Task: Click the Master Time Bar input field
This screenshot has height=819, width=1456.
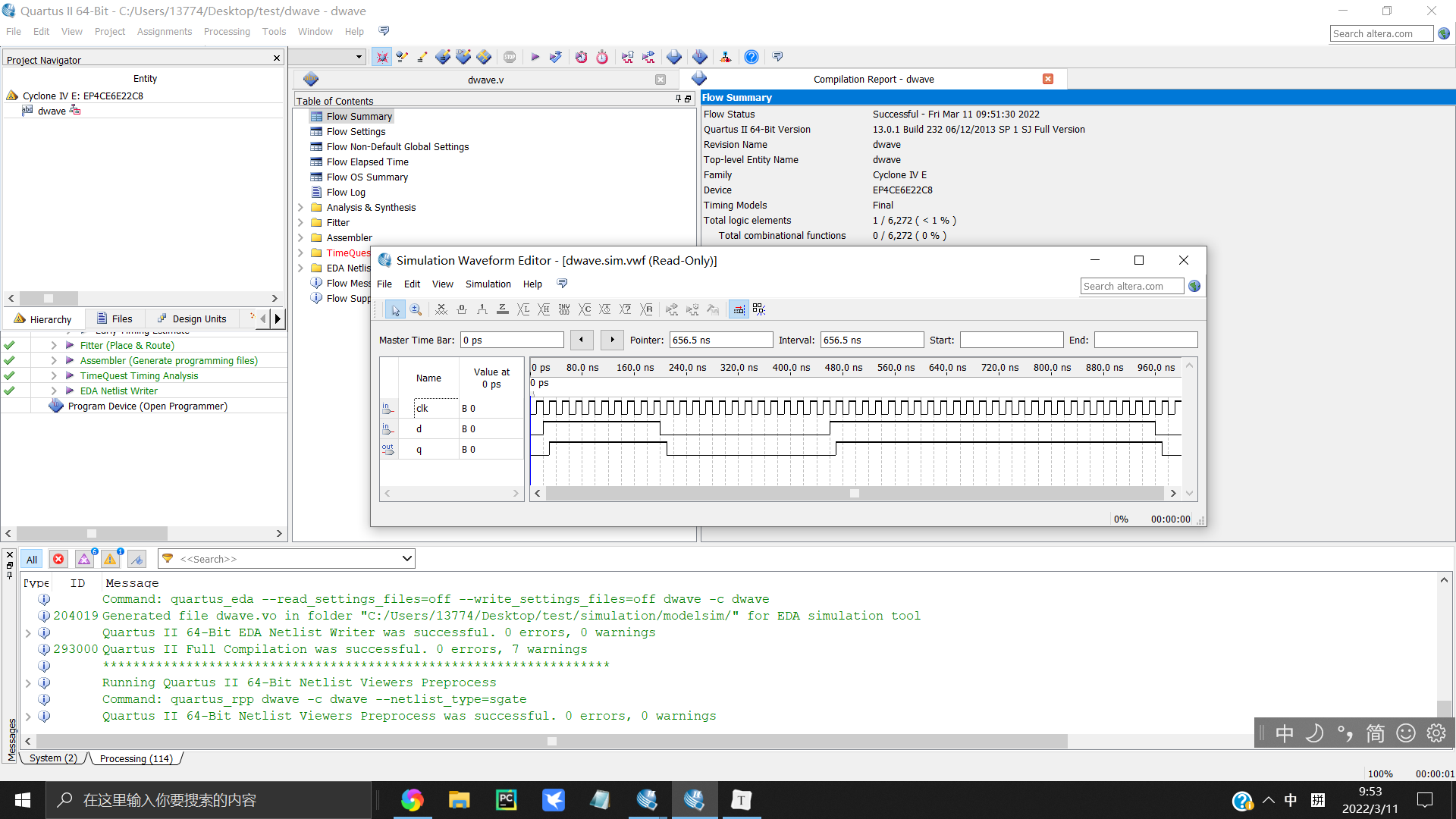Action: [512, 340]
